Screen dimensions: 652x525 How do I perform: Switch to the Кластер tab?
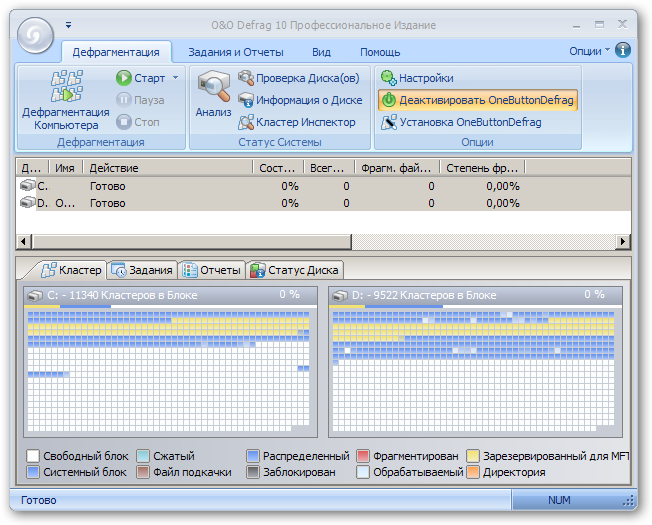click(x=71, y=270)
